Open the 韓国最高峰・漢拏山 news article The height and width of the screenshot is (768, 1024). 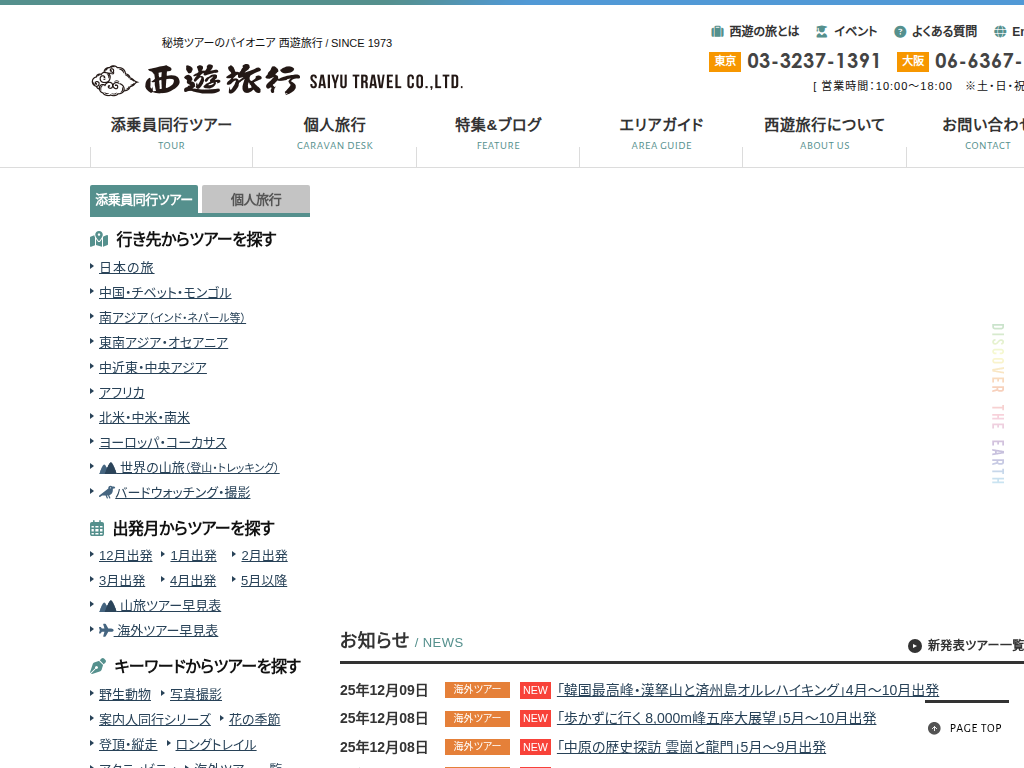pos(747,690)
